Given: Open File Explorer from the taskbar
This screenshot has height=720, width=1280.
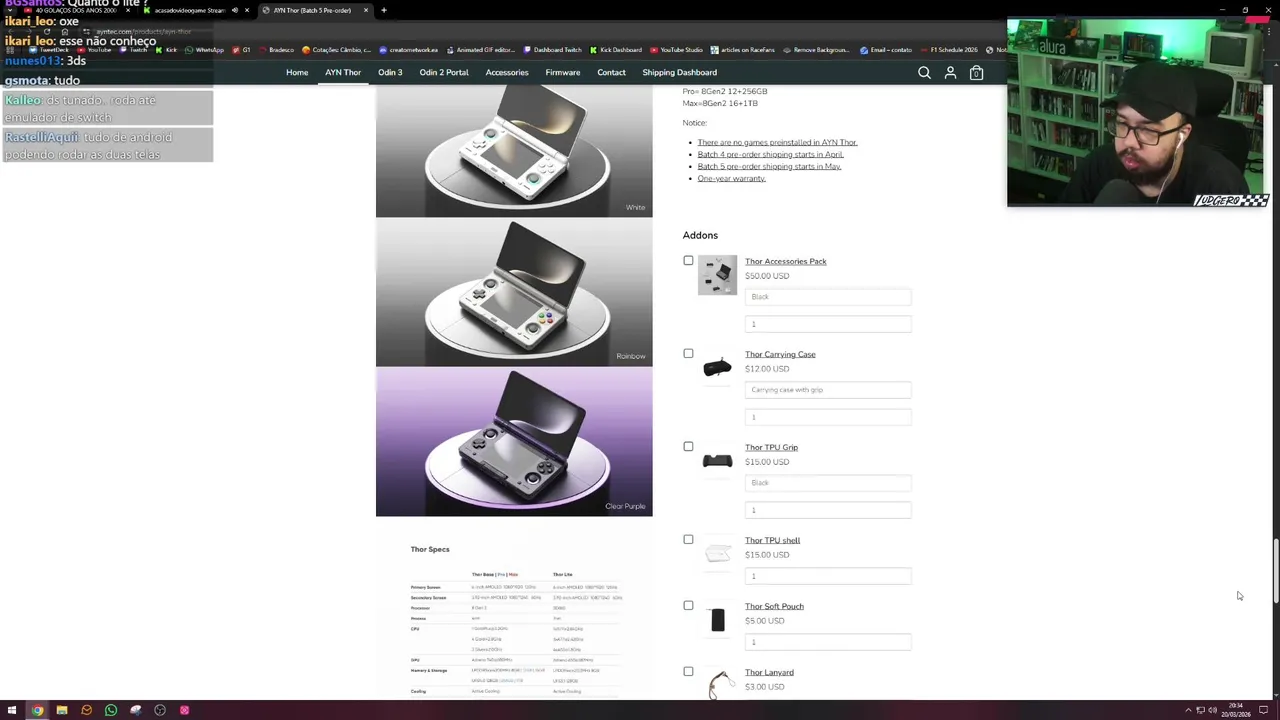Looking at the screenshot, I should click(x=61, y=710).
